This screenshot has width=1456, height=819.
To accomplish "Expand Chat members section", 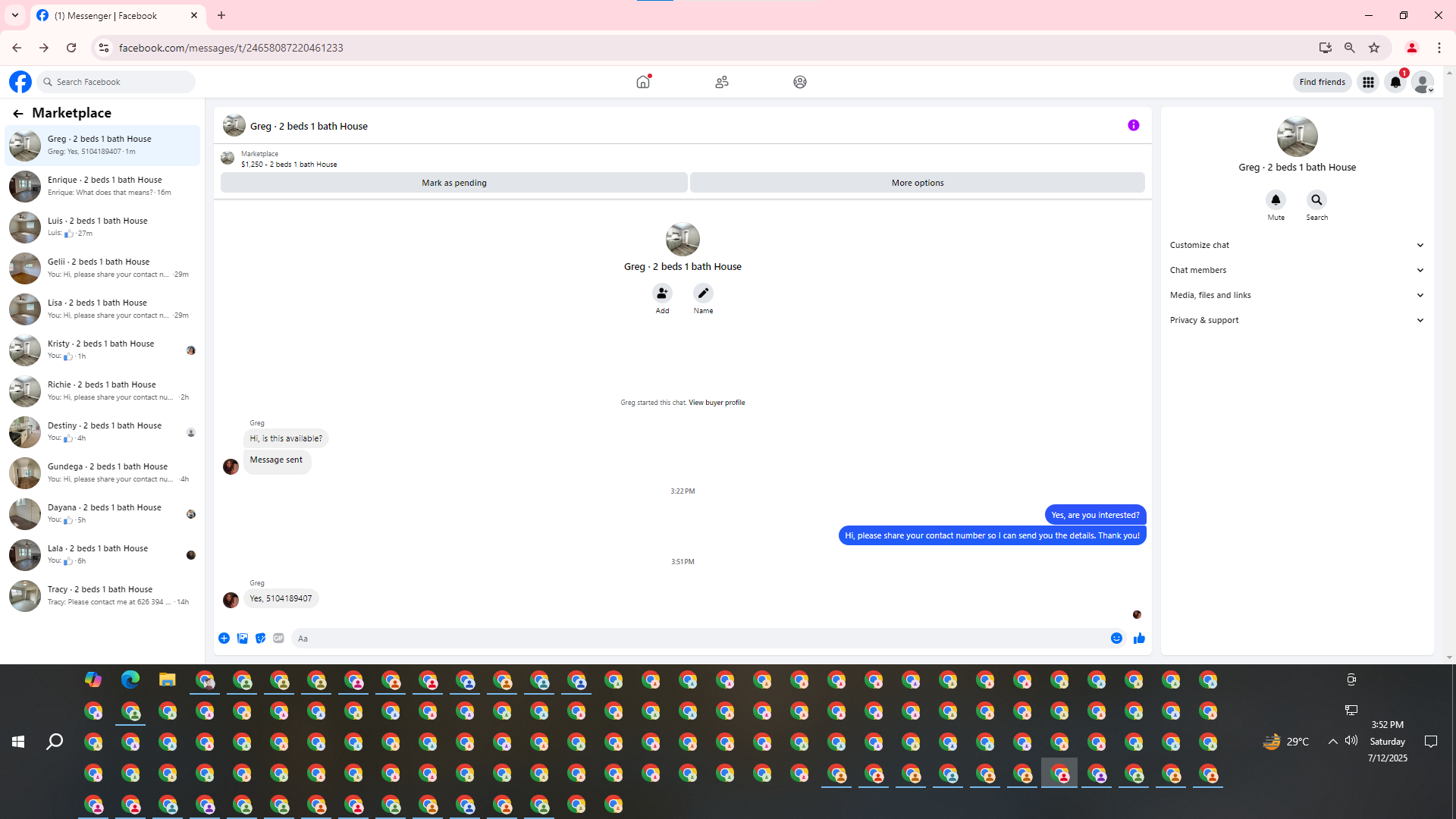I will pyautogui.click(x=1296, y=270).
